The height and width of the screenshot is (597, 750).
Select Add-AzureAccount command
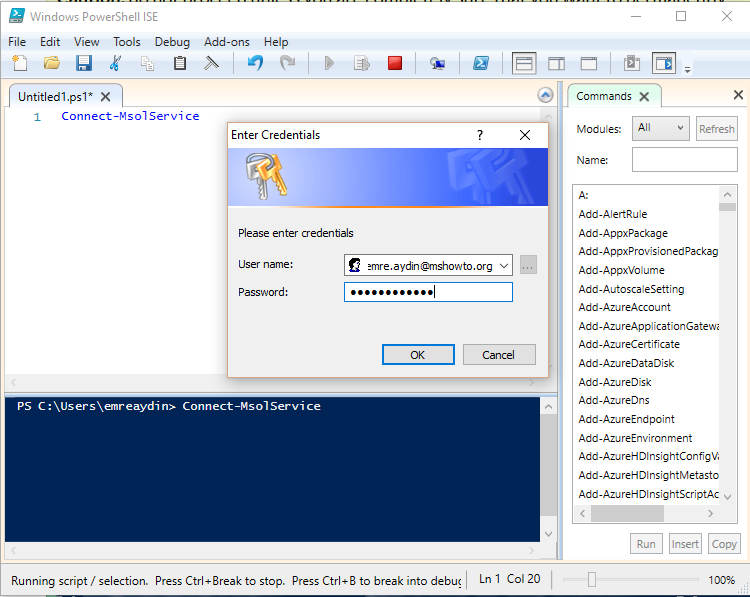point(625,307)
